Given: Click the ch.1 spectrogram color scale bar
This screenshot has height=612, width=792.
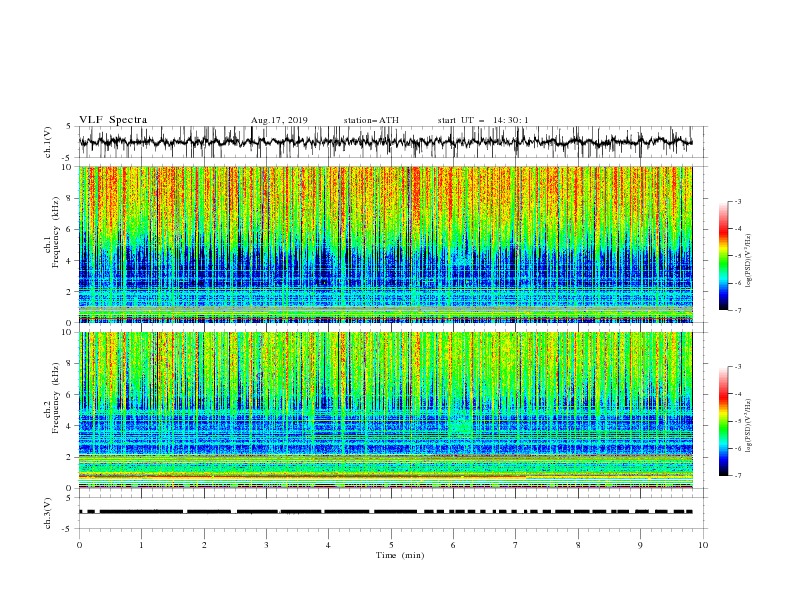Looking at the screenshot, I should pos(724,256).
